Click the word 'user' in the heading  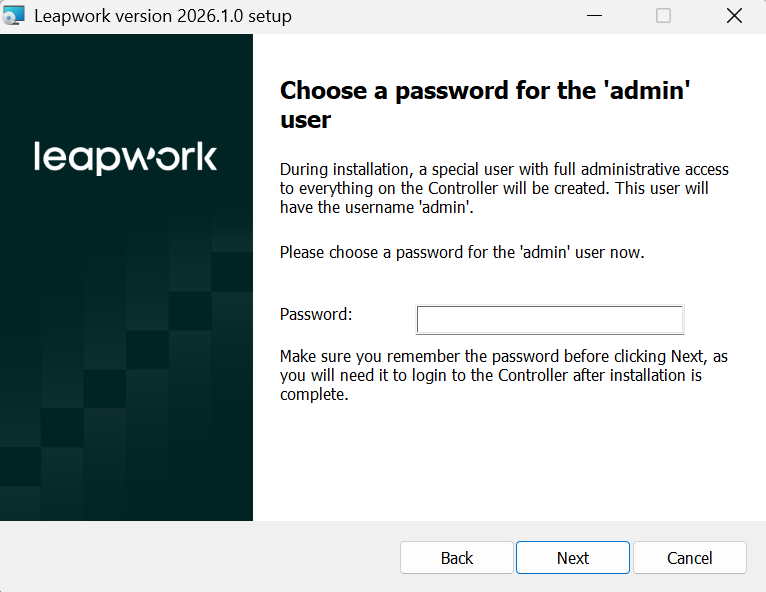tap(305, 120)
